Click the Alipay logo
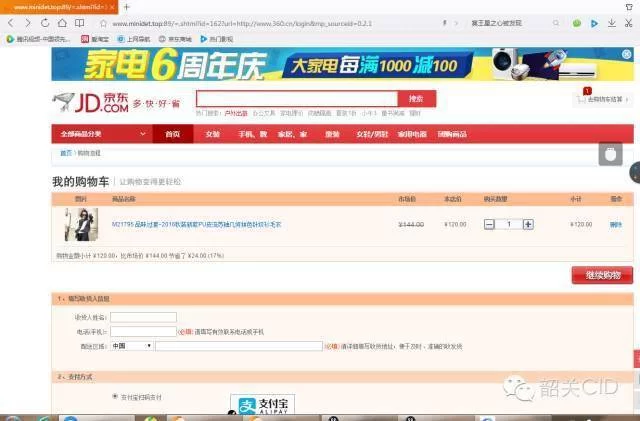 (262, 404)
